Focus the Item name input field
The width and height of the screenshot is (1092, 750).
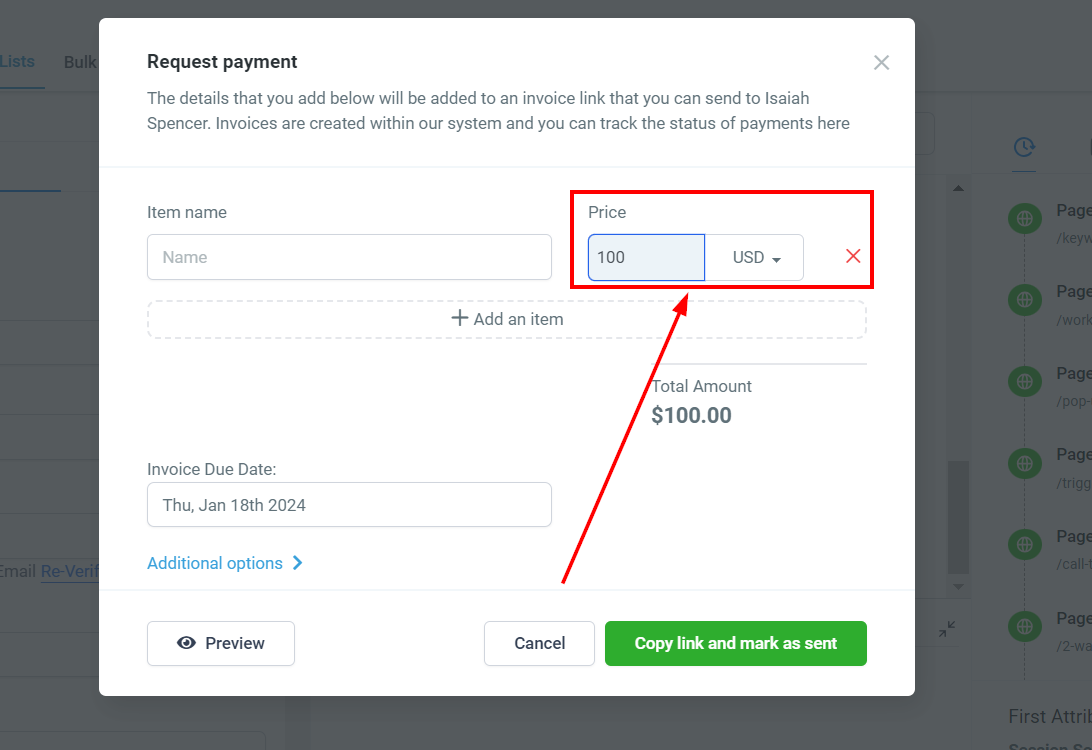click(349, 257)
